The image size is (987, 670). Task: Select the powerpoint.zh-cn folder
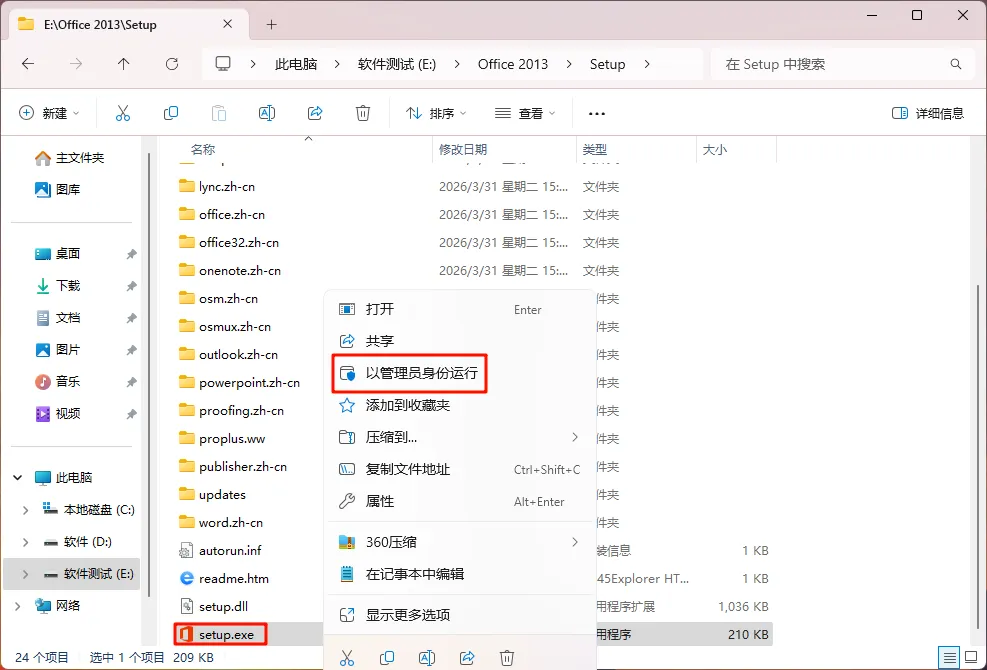pos(249,382)
